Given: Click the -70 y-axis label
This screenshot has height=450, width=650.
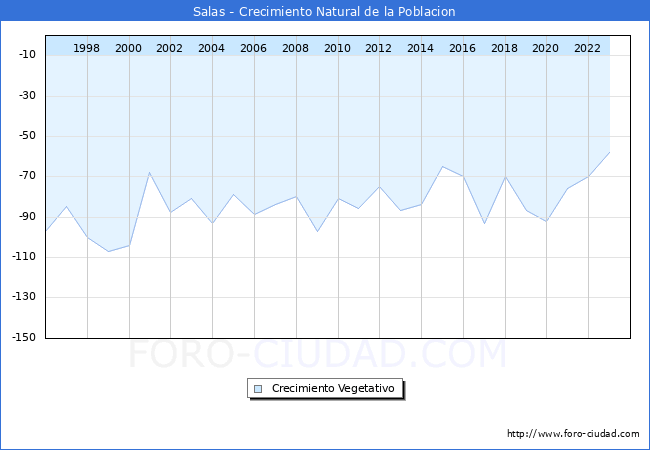Looking at the screenshot, I should pyautogui.click(x=27, y=176).
